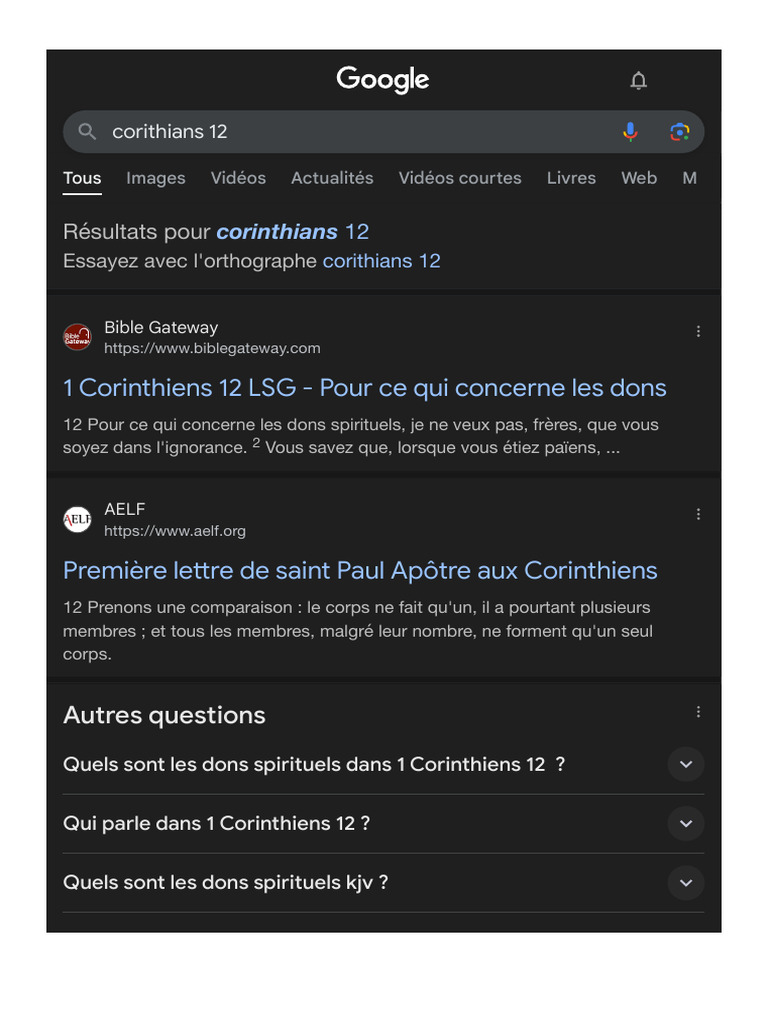Switch to the Images tab
Viewport: 768px width, 1024px height.
click(156, 178)
